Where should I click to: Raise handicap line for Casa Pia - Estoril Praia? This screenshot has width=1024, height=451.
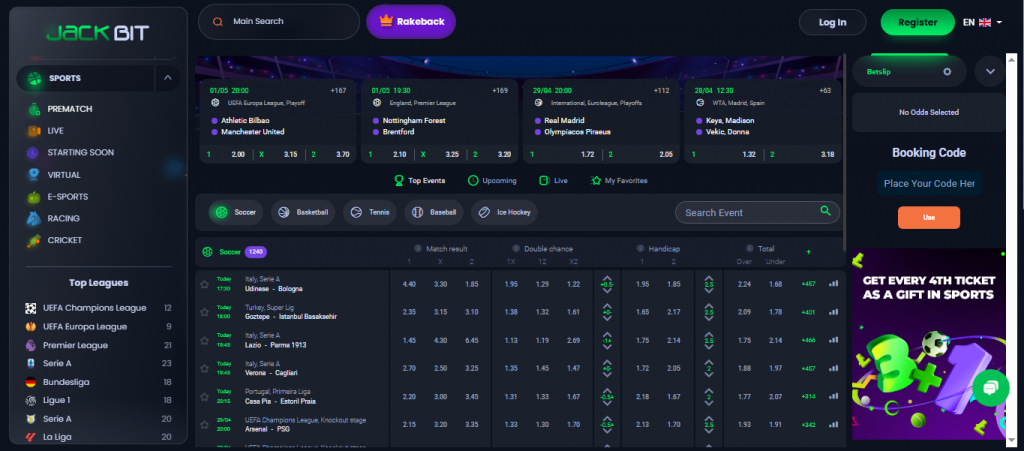(x=607, y=389)
